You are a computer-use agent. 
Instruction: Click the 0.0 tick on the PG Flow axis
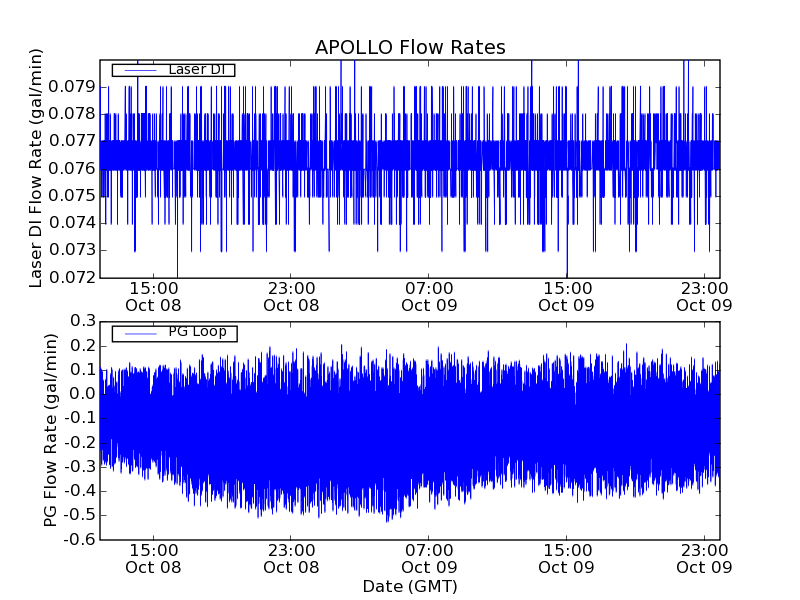(83, 394)
